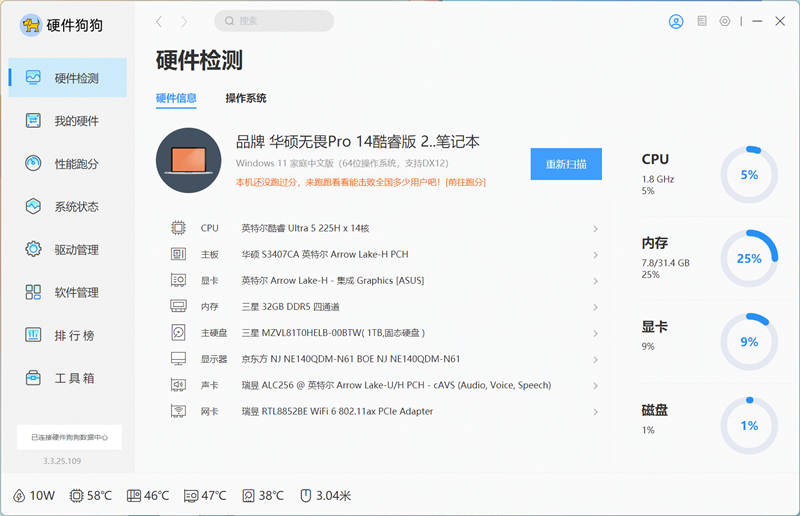800x516 pixels.
Task: Click the 主硬盘 disk icon
Action: point(178,332)
